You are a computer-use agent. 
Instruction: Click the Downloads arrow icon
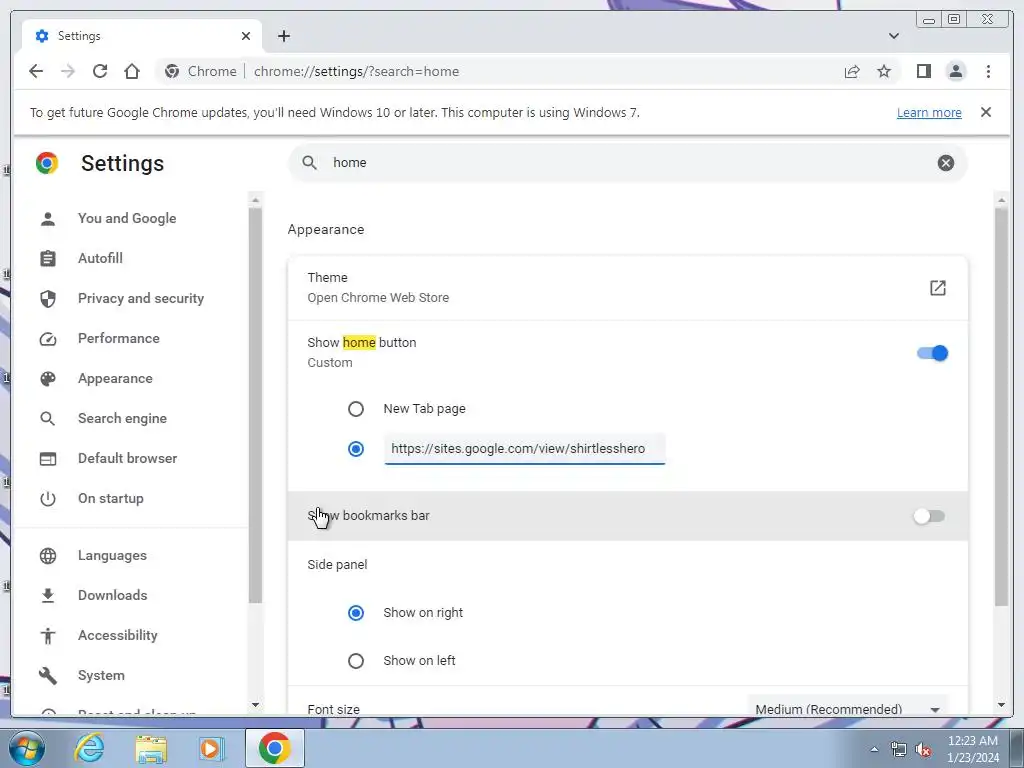pos(48,596)
